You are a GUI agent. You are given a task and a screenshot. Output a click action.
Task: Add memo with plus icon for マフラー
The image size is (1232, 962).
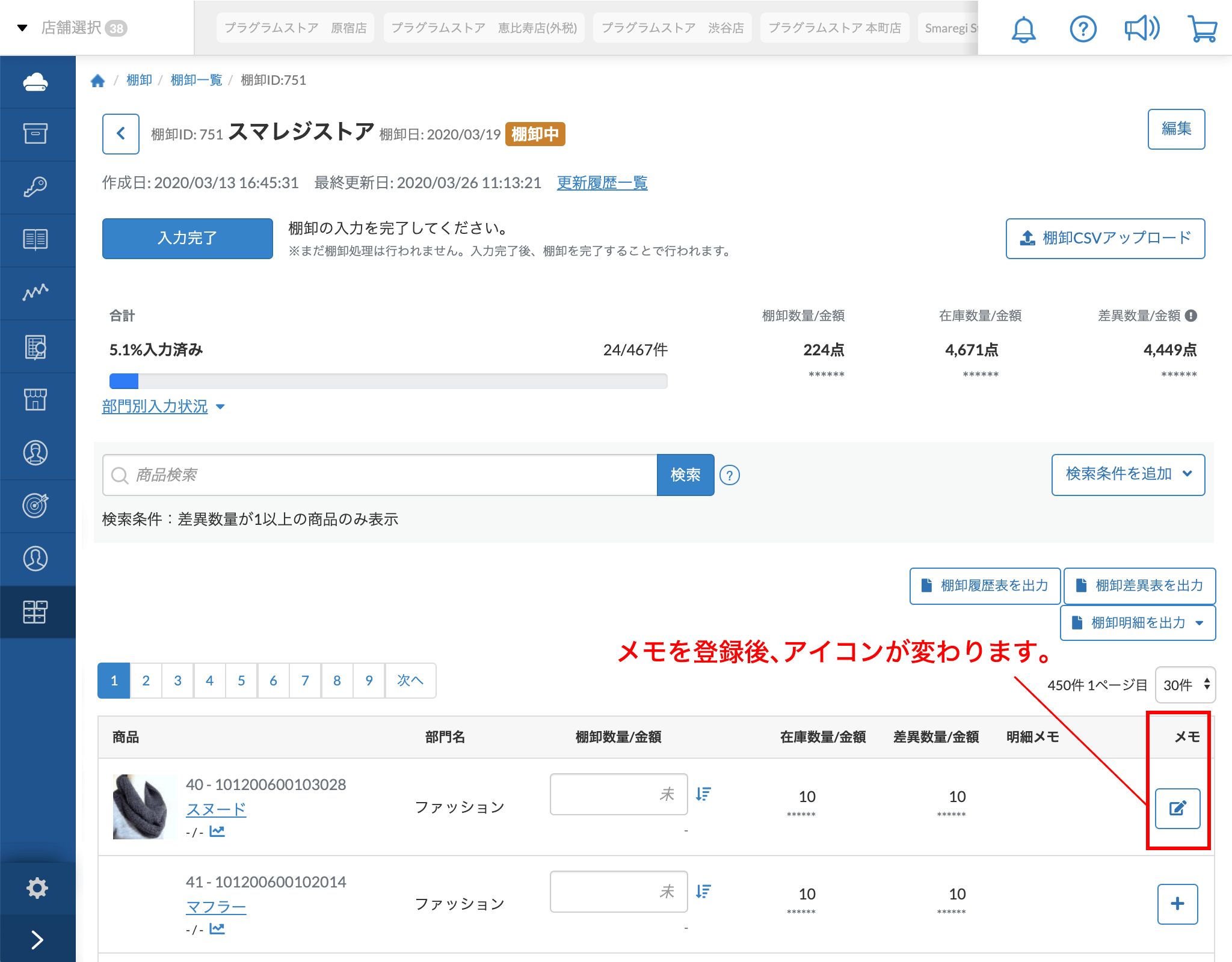[x=1177, y=904]
